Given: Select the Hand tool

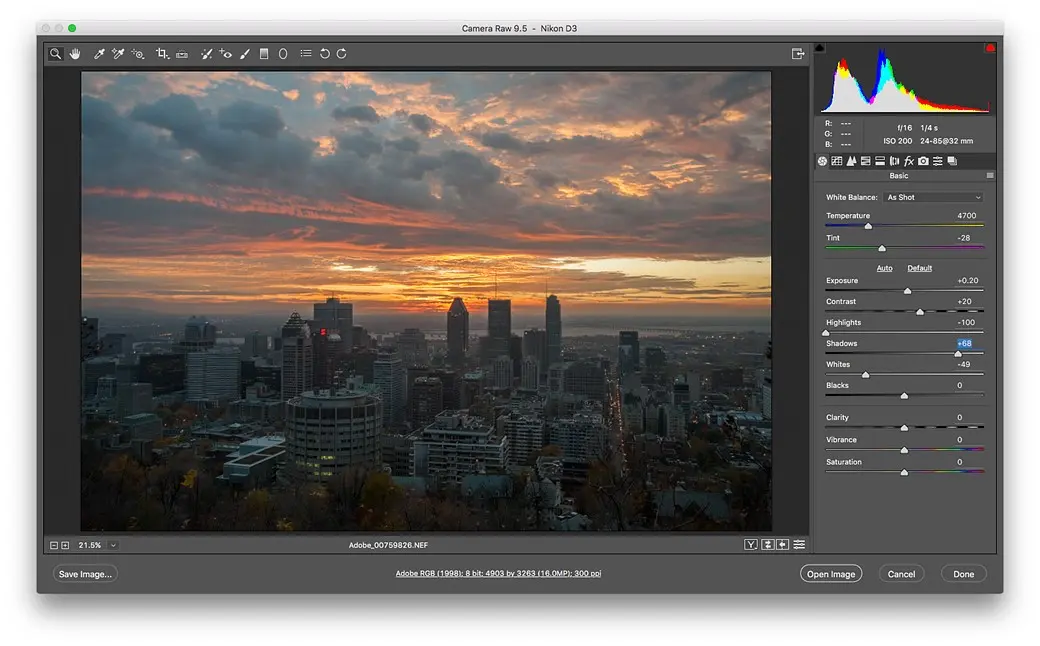Looking at the screenshot, I should pos(74,54).
